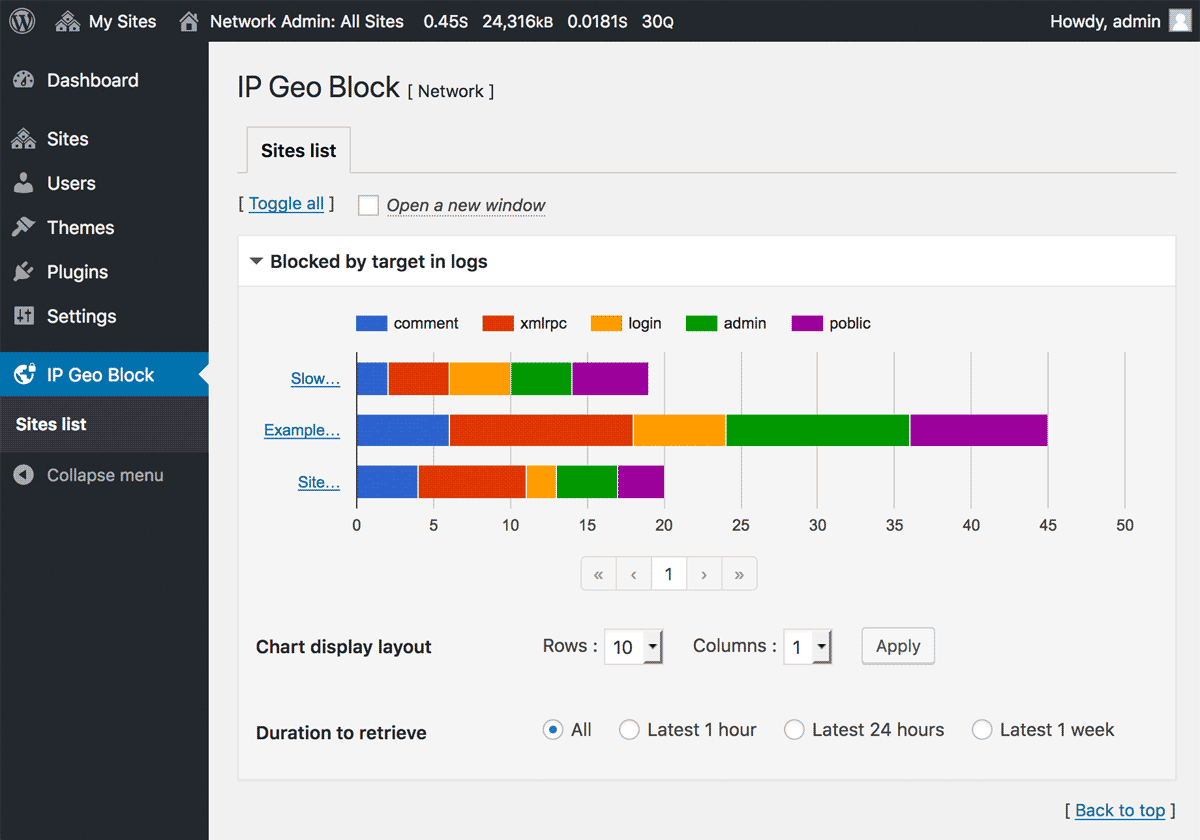Click the Plugins plug icon
Screen dimensions: 1200x840
coord(24,272)
